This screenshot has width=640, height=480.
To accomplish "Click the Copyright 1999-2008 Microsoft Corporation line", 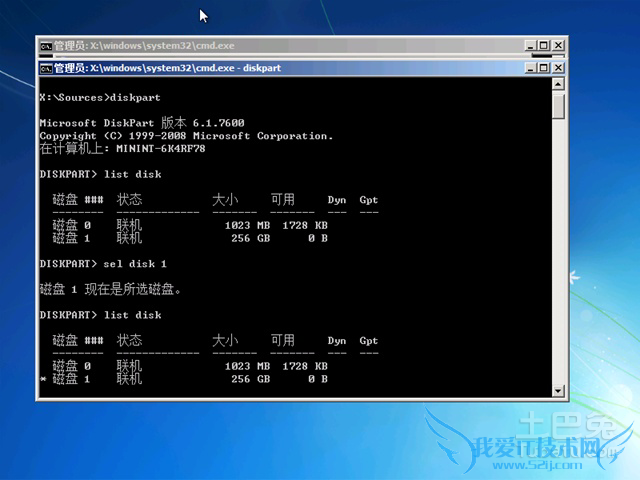I will [186, 136].
